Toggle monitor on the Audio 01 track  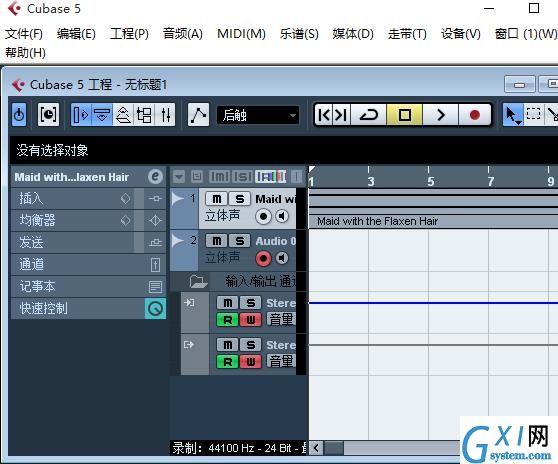(282, 258)
